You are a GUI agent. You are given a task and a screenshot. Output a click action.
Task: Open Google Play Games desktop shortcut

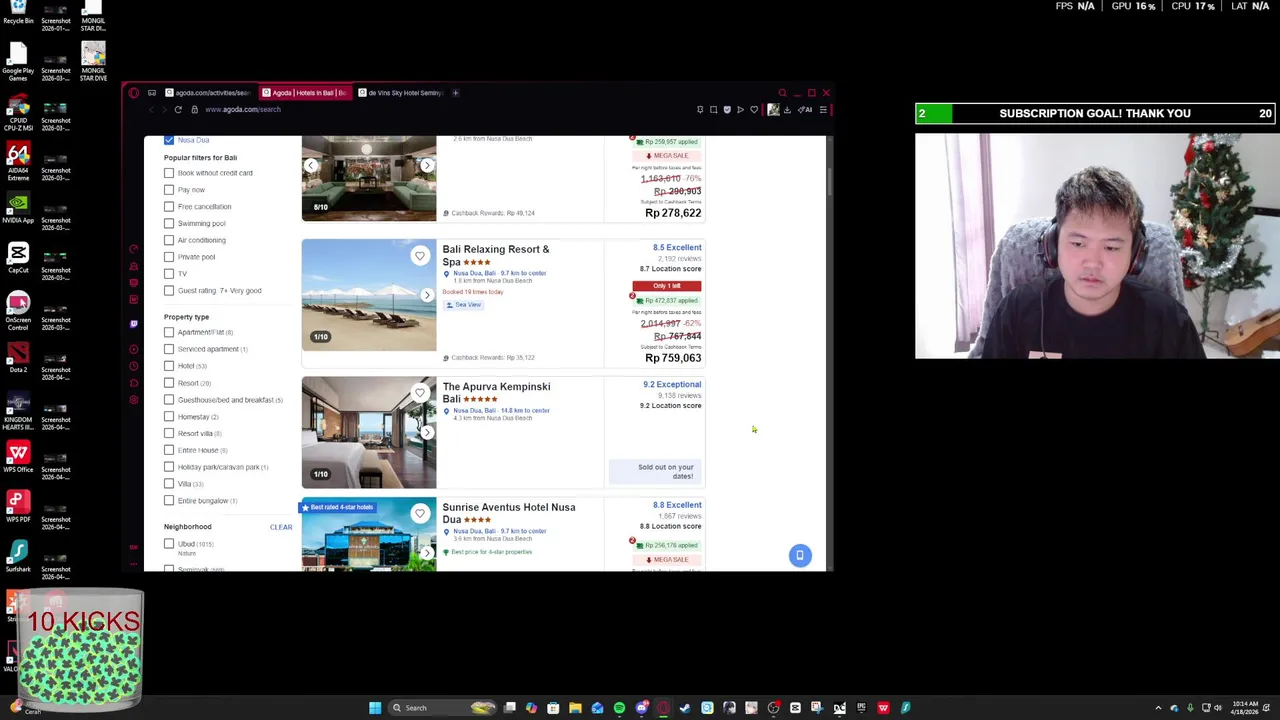click(x=18, y=60)
